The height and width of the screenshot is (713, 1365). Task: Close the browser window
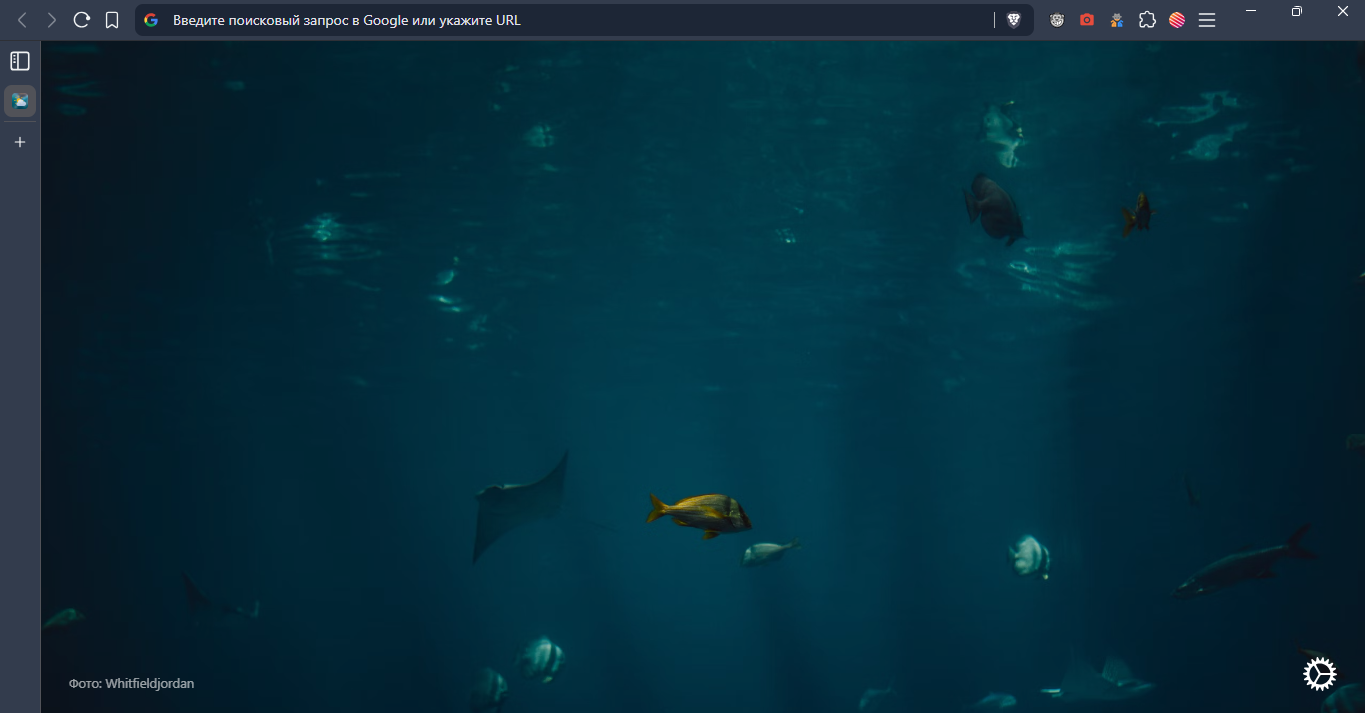click(x=1343, y=10)
